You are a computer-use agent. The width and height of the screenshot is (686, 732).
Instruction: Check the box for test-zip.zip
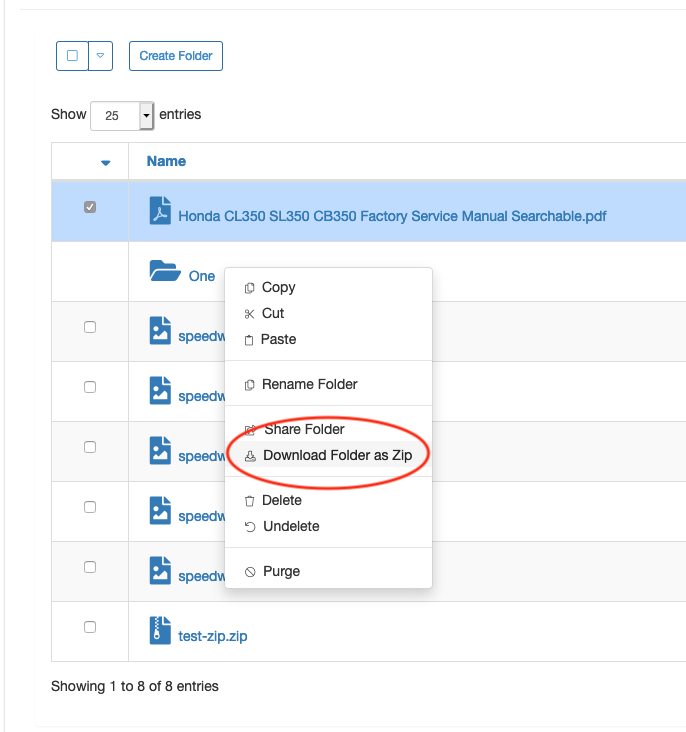pyautogui.click(x=90, y=626)
